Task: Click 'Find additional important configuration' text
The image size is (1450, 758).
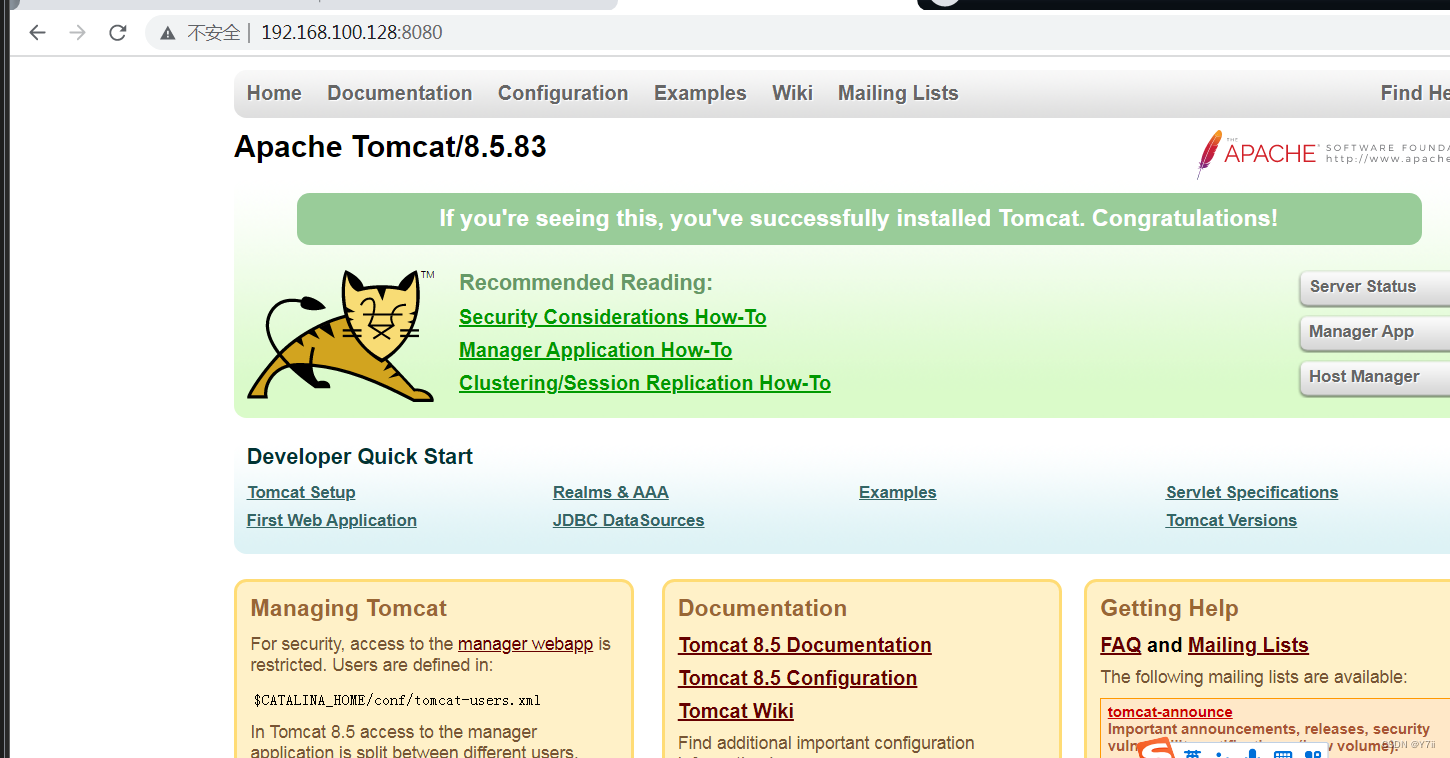Action: click(x=826, y=743)
